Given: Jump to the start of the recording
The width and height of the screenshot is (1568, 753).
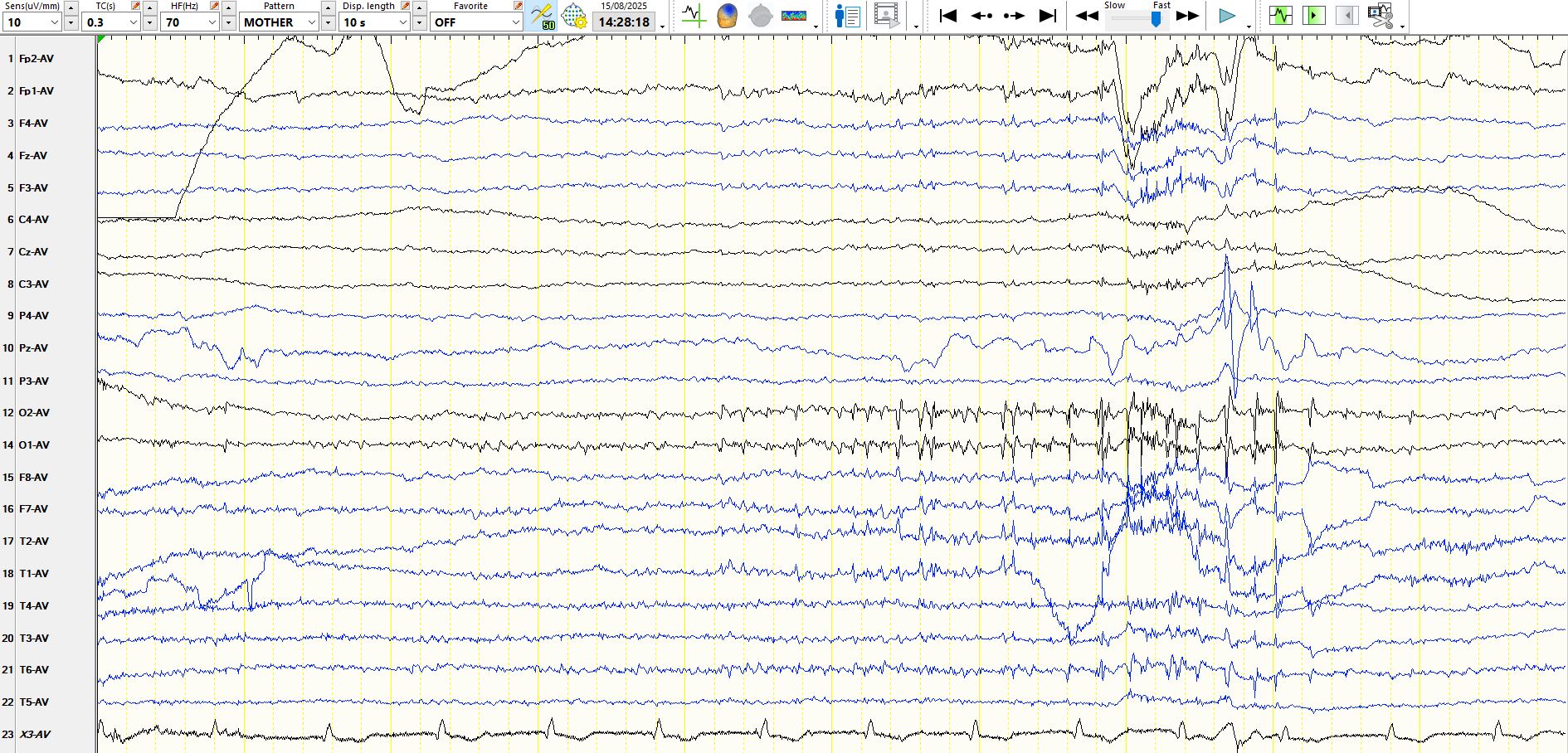Looking at the screenshot, I should (948, 16).
